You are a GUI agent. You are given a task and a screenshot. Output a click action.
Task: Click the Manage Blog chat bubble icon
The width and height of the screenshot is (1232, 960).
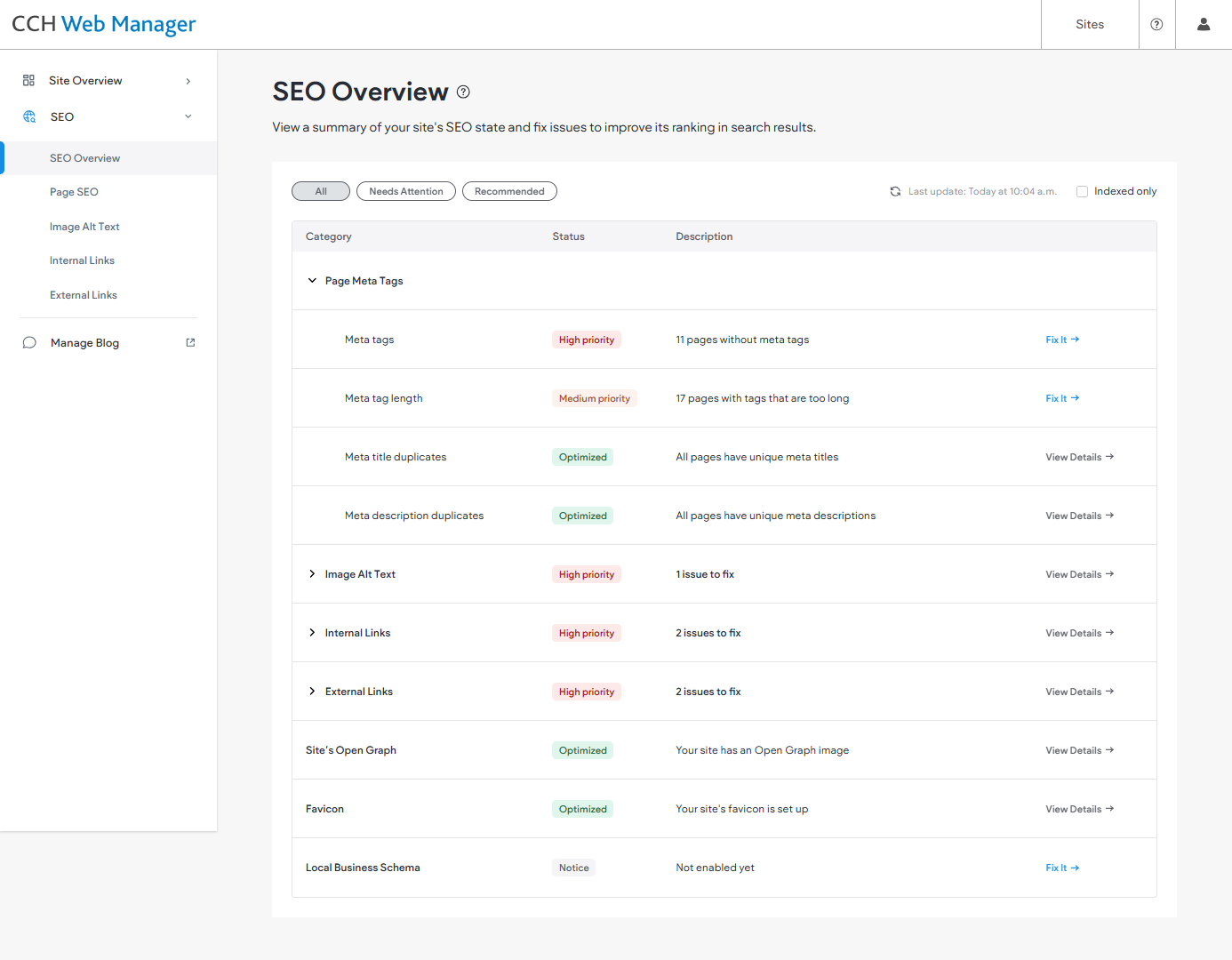pyautogui.click(x=29, y=343)
